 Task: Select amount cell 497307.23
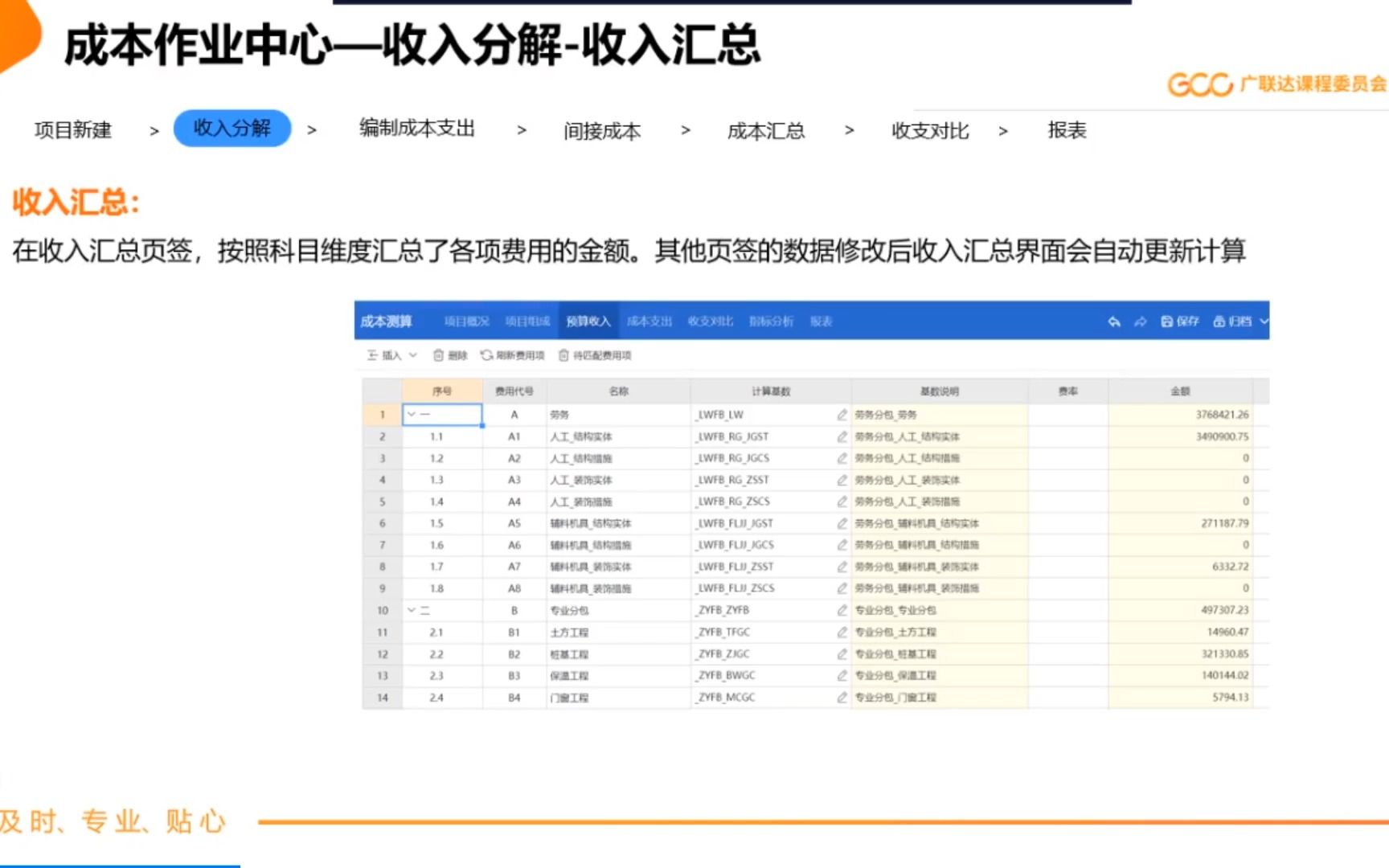coord(1180,610)
